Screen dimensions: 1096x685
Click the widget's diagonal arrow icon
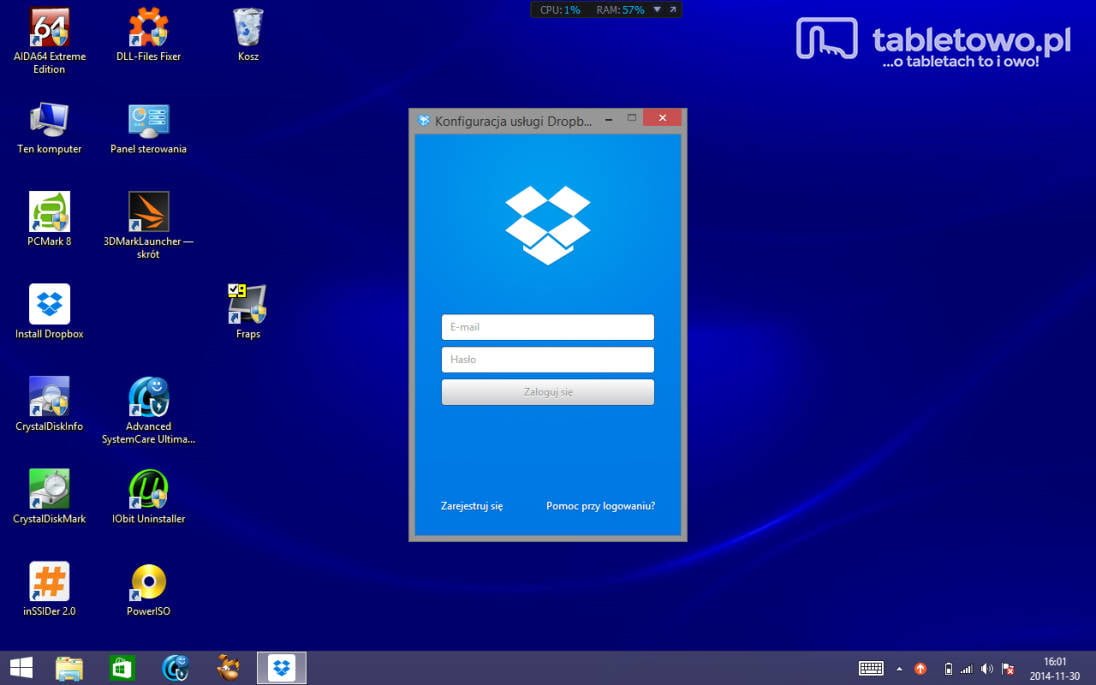pos(672,10)
